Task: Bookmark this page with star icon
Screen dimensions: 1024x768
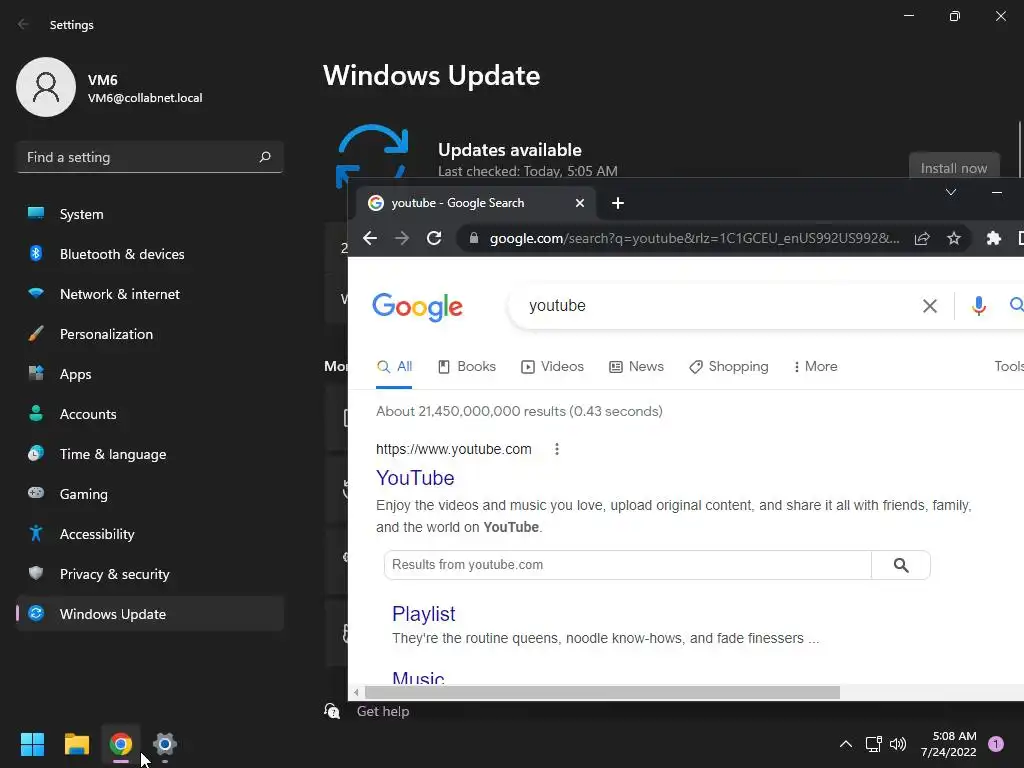Action: coord(954,238)
